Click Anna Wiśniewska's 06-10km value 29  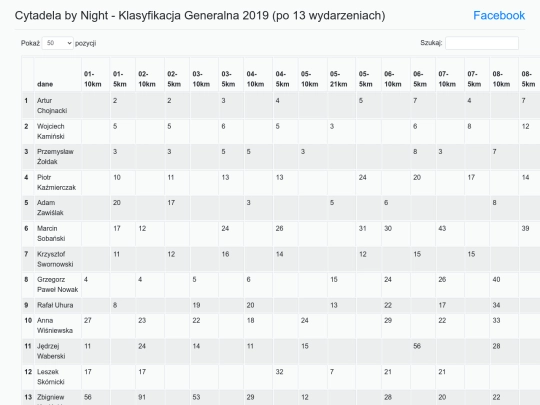[388, 320]
